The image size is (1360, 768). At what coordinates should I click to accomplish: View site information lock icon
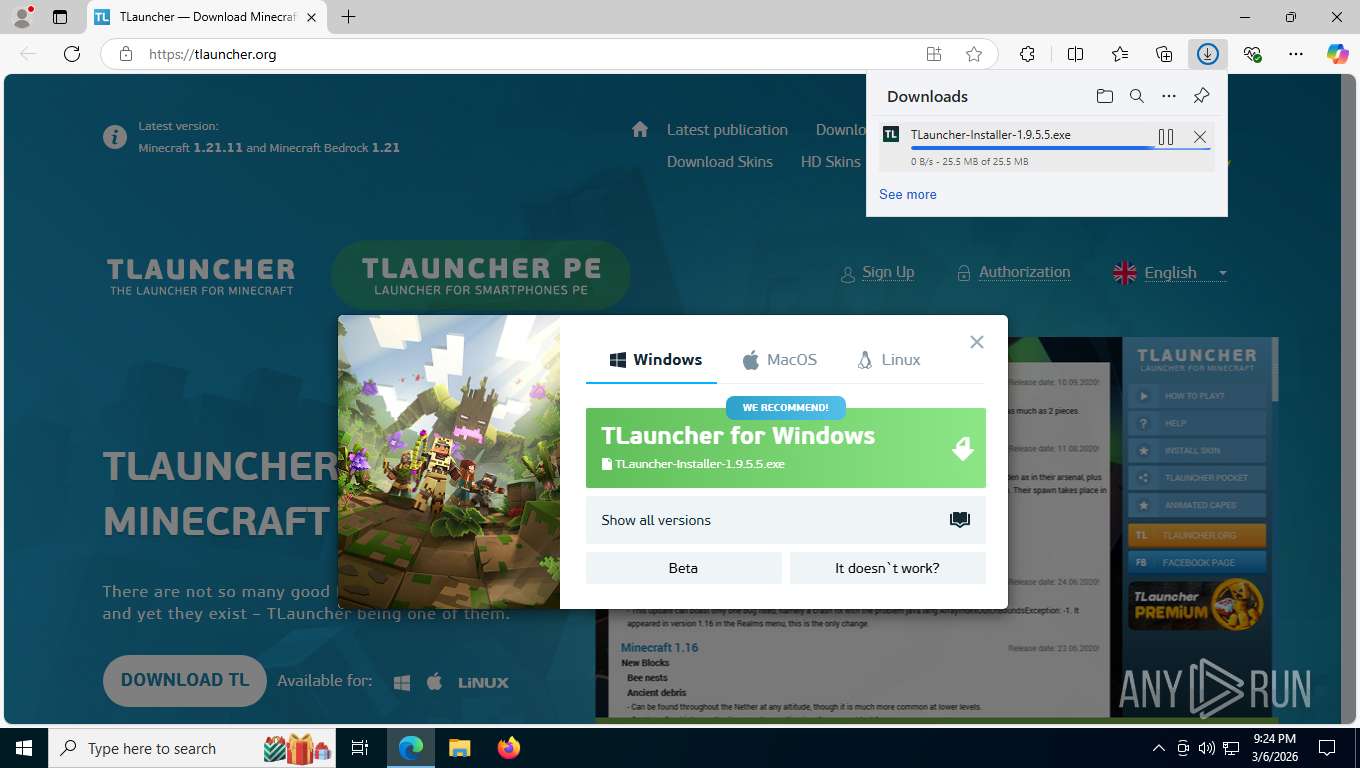click(125, 54)
